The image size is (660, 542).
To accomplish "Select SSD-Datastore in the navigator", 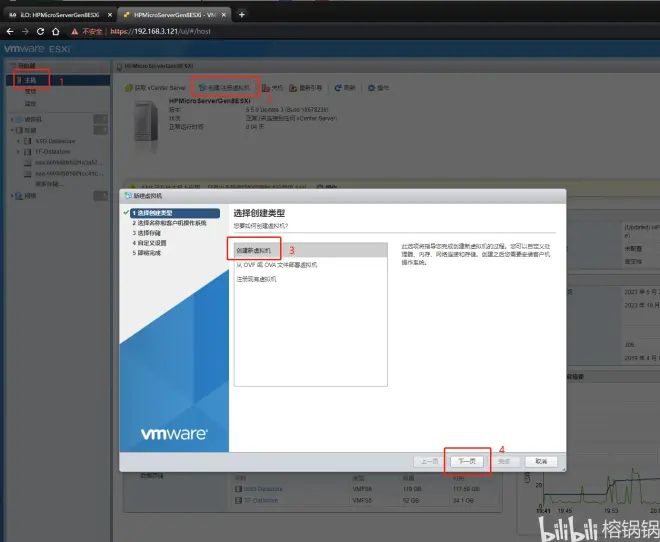I will click(x=55, y=141).
